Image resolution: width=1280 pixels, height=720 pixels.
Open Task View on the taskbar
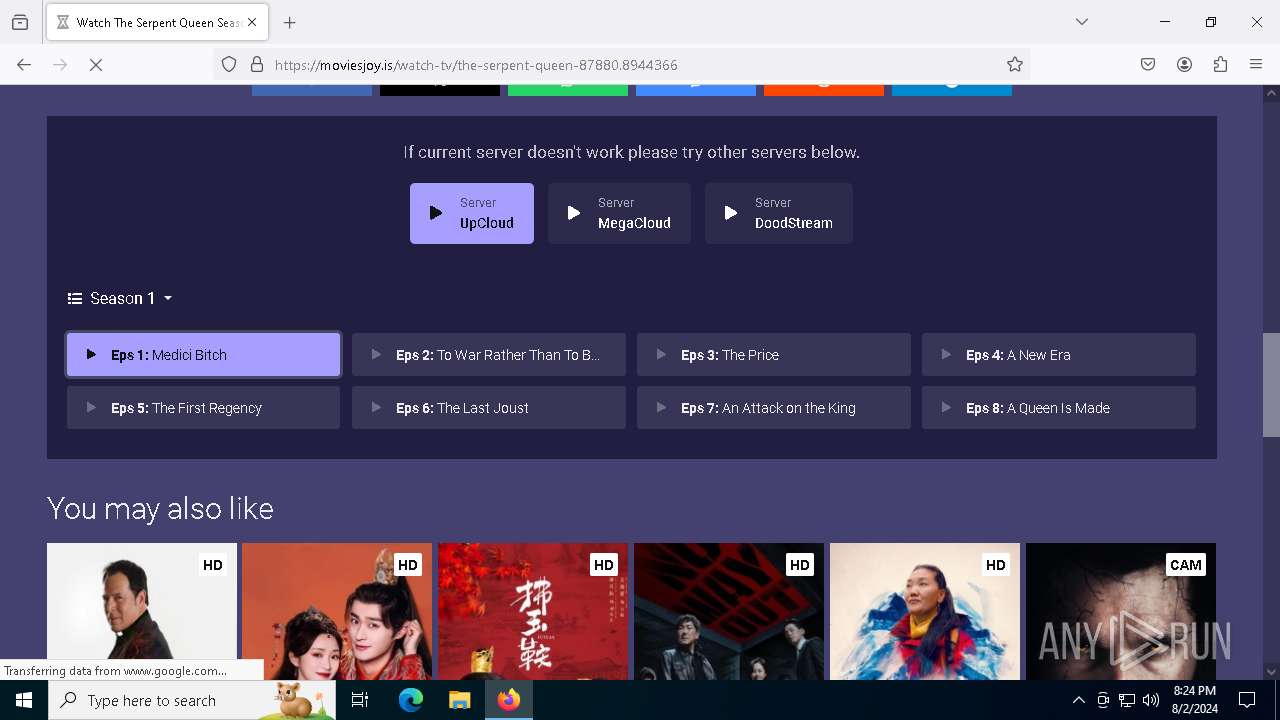[360, 700]
